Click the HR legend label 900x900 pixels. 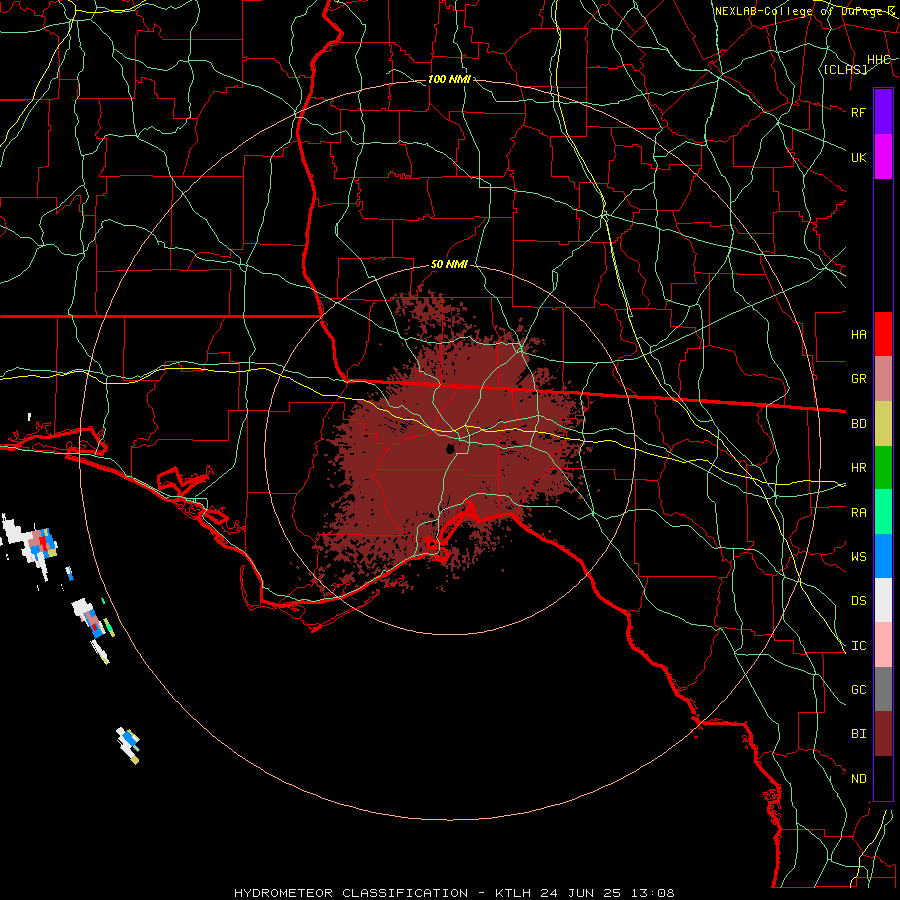point(859,468)
